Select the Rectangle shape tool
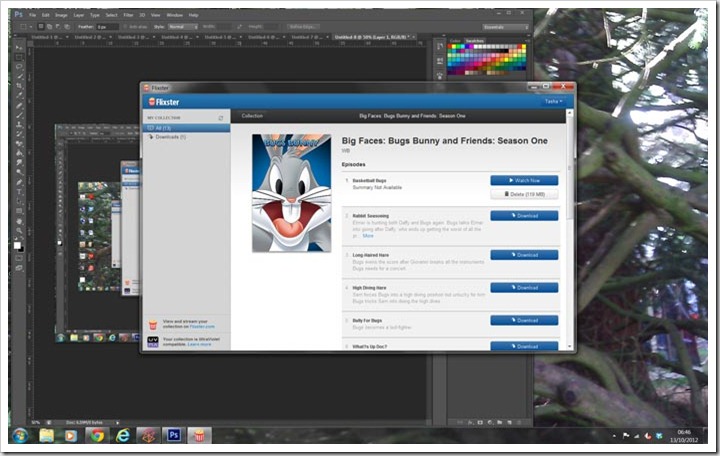This screenshot has height=456, width=720. pyautogui.click(x=18, y=211)
